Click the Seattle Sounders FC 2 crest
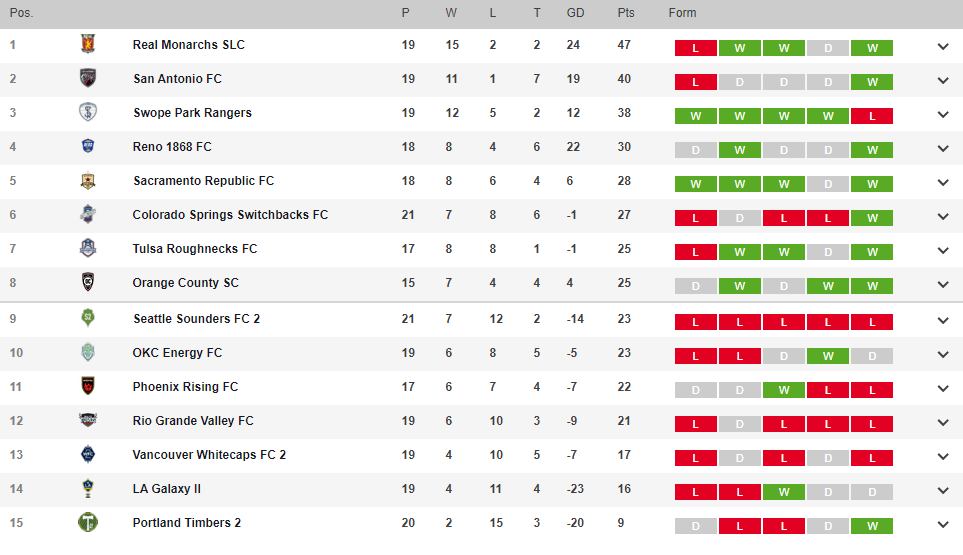The image size is (963, 555). (88, 318)
